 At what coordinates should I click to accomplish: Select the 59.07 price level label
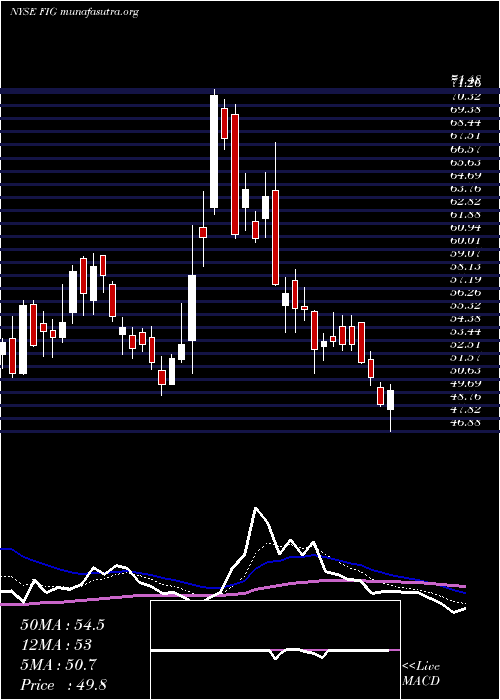466,254
